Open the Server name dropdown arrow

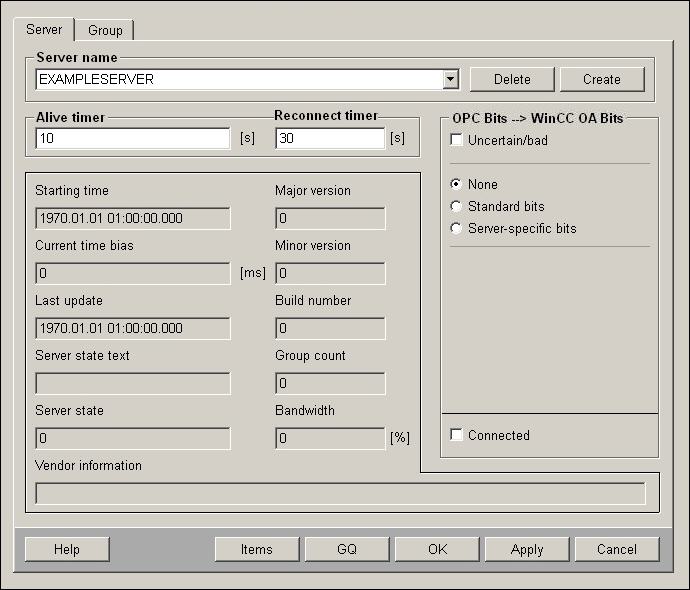pos(450,79)
